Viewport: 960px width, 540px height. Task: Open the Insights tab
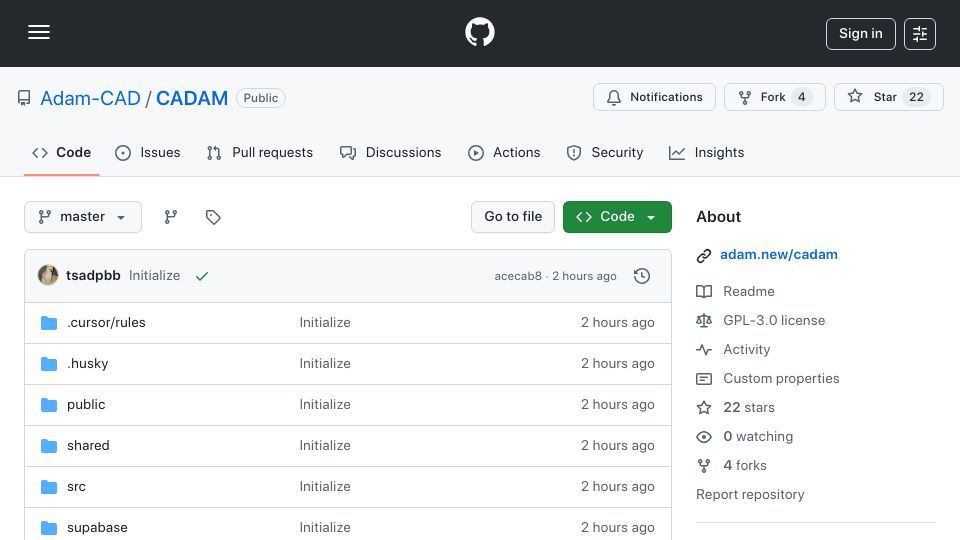tap(707, 152)
